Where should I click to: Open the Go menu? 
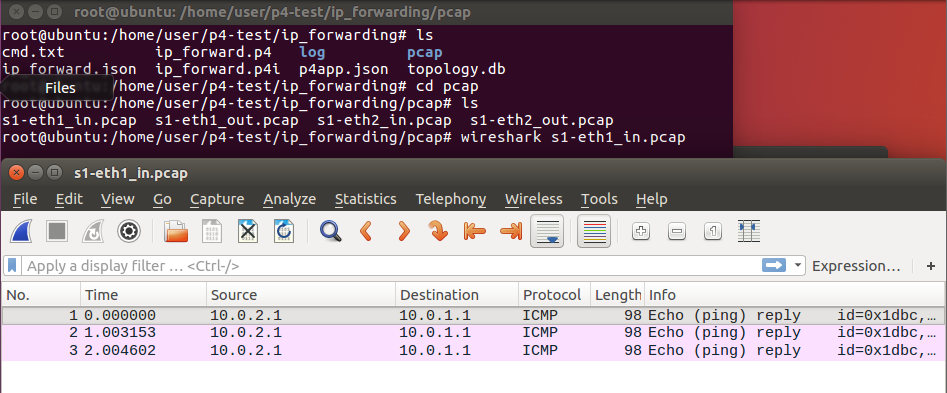click(162, 199)
